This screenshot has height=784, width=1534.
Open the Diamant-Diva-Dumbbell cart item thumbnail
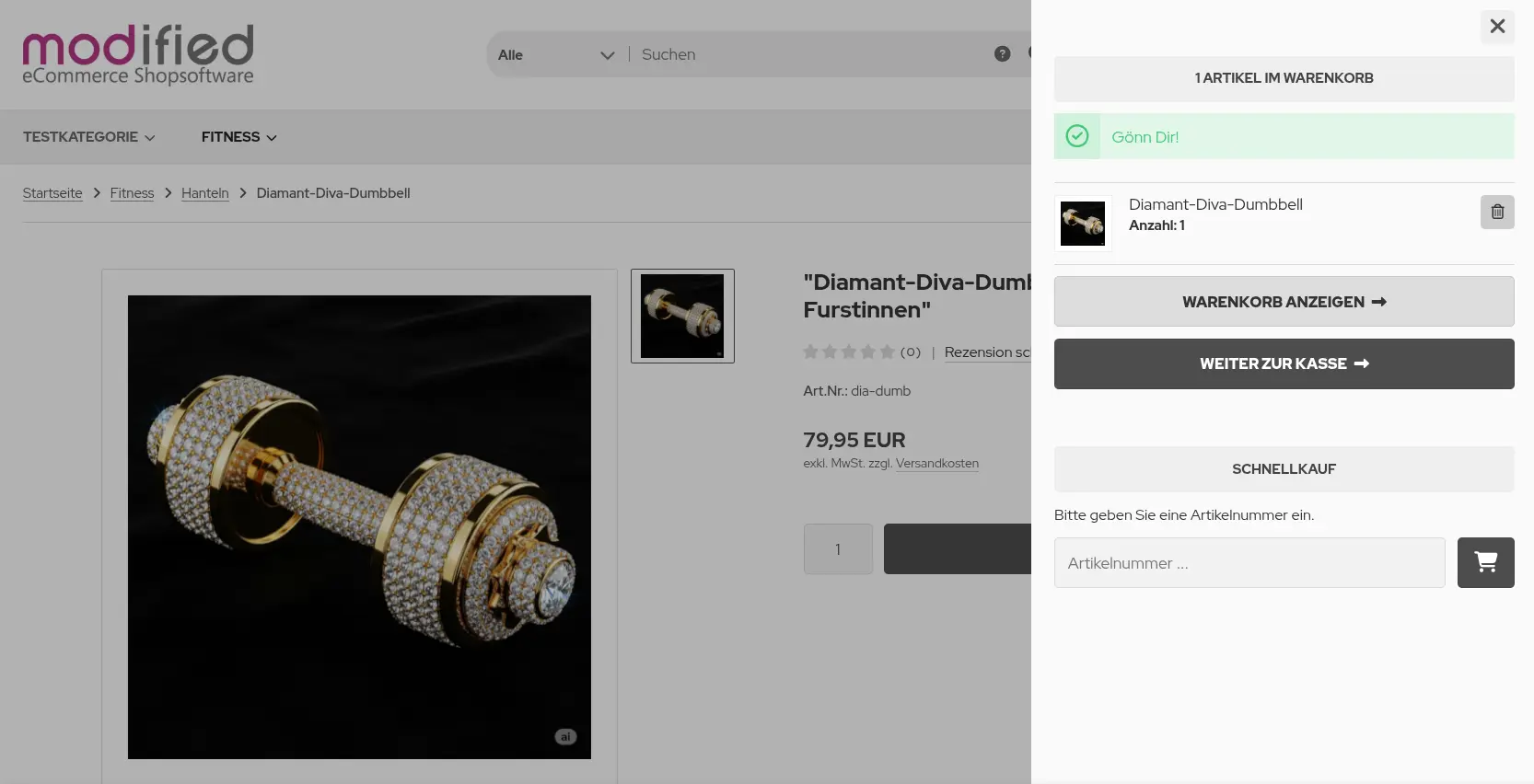coord(1083,224)
